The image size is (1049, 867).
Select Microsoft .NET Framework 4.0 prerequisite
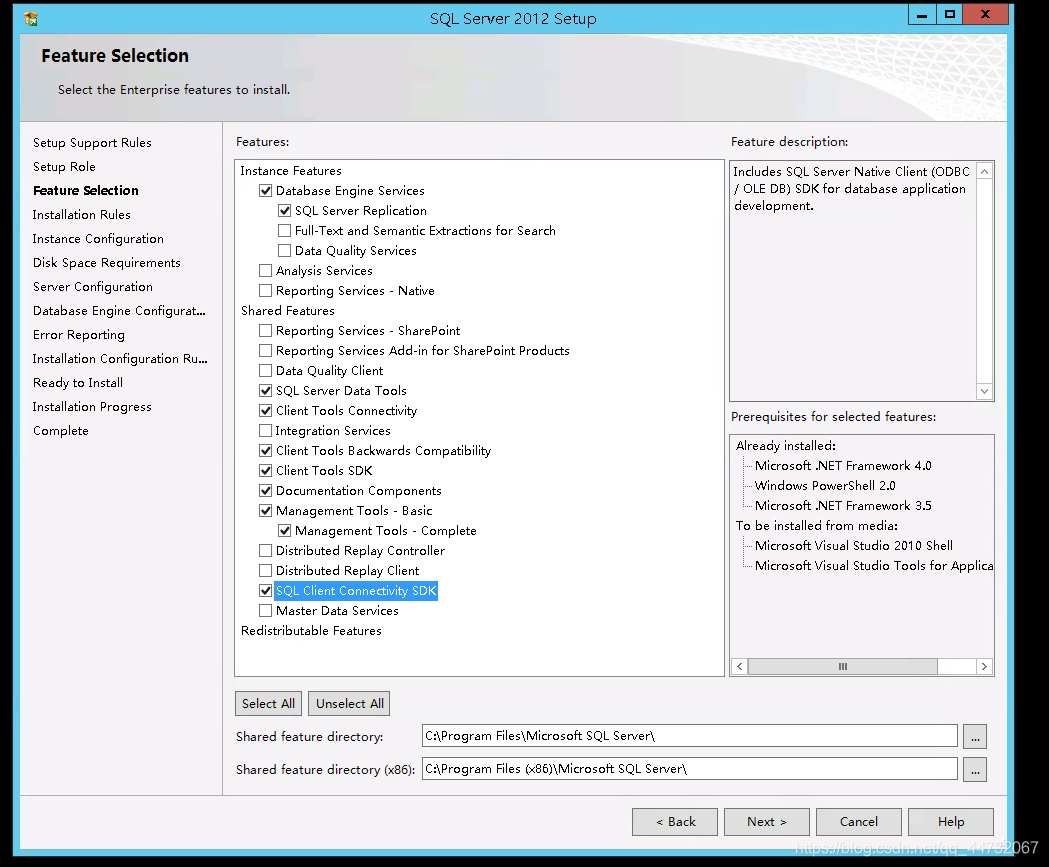[843, 466]
